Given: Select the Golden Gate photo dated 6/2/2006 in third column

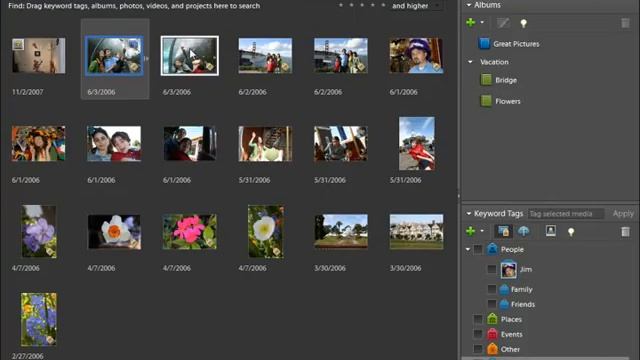Looking at the screenshot, I should coord(265,56).
